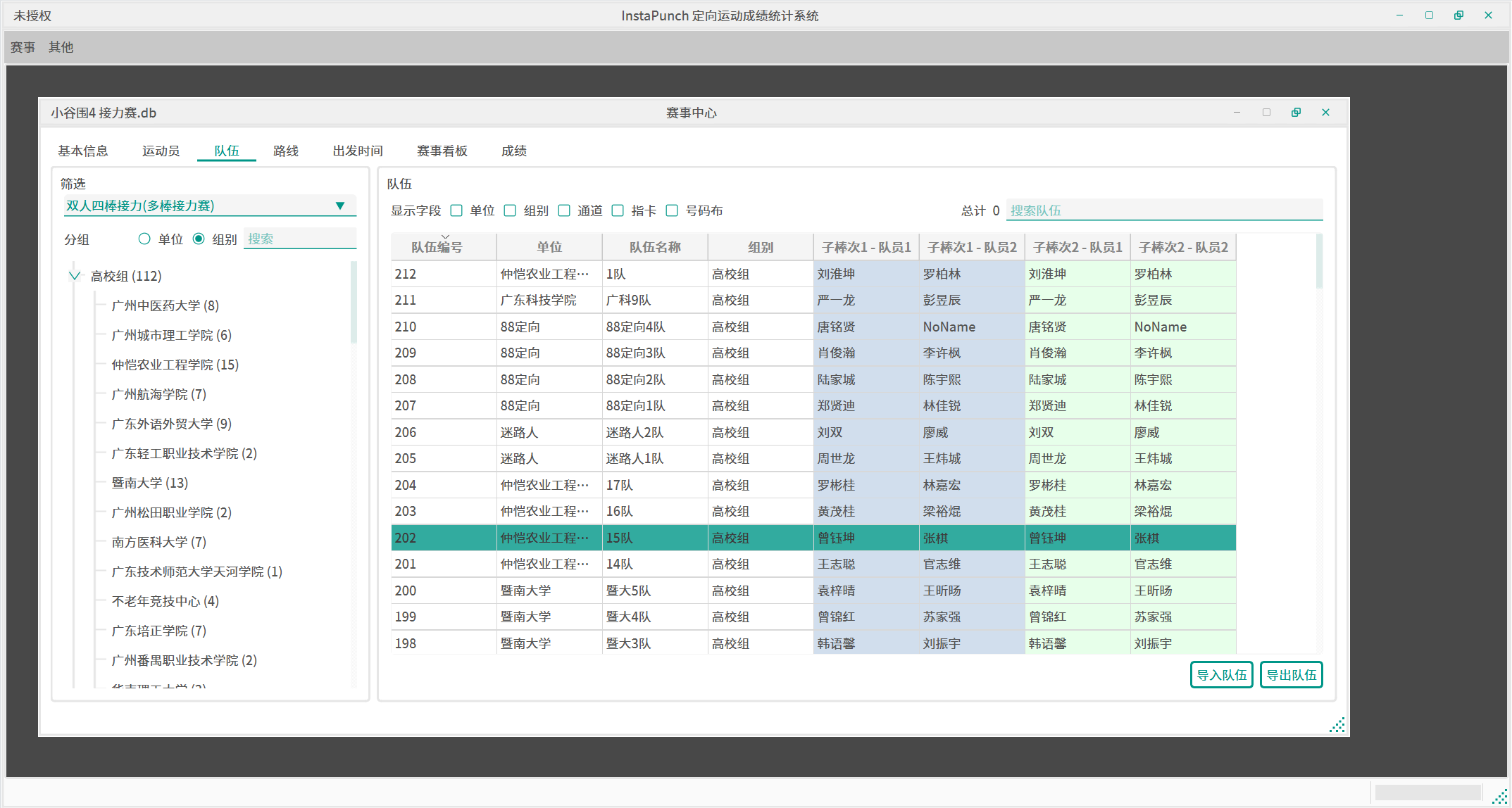Click sort arrow on 队伍编号 column header
Image resolution: width=1512 pixels, height=808 pixels.
tap(445, 238)
